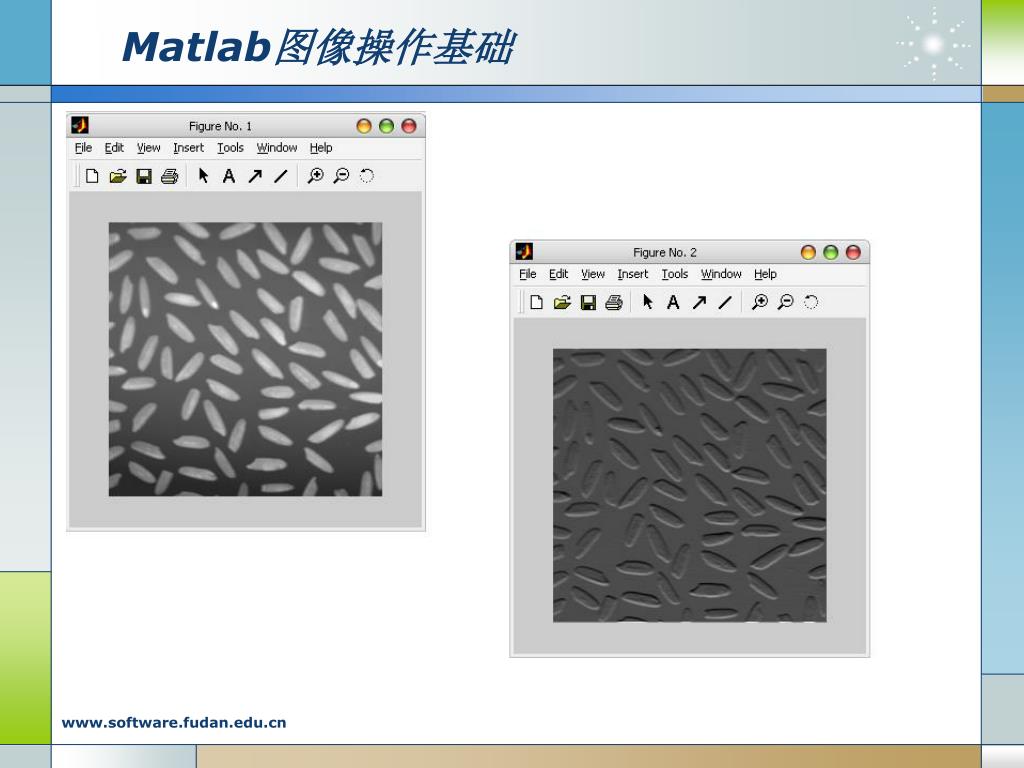
Task: Open Tools menu in Figure No. 1
Action: [230, 148]
